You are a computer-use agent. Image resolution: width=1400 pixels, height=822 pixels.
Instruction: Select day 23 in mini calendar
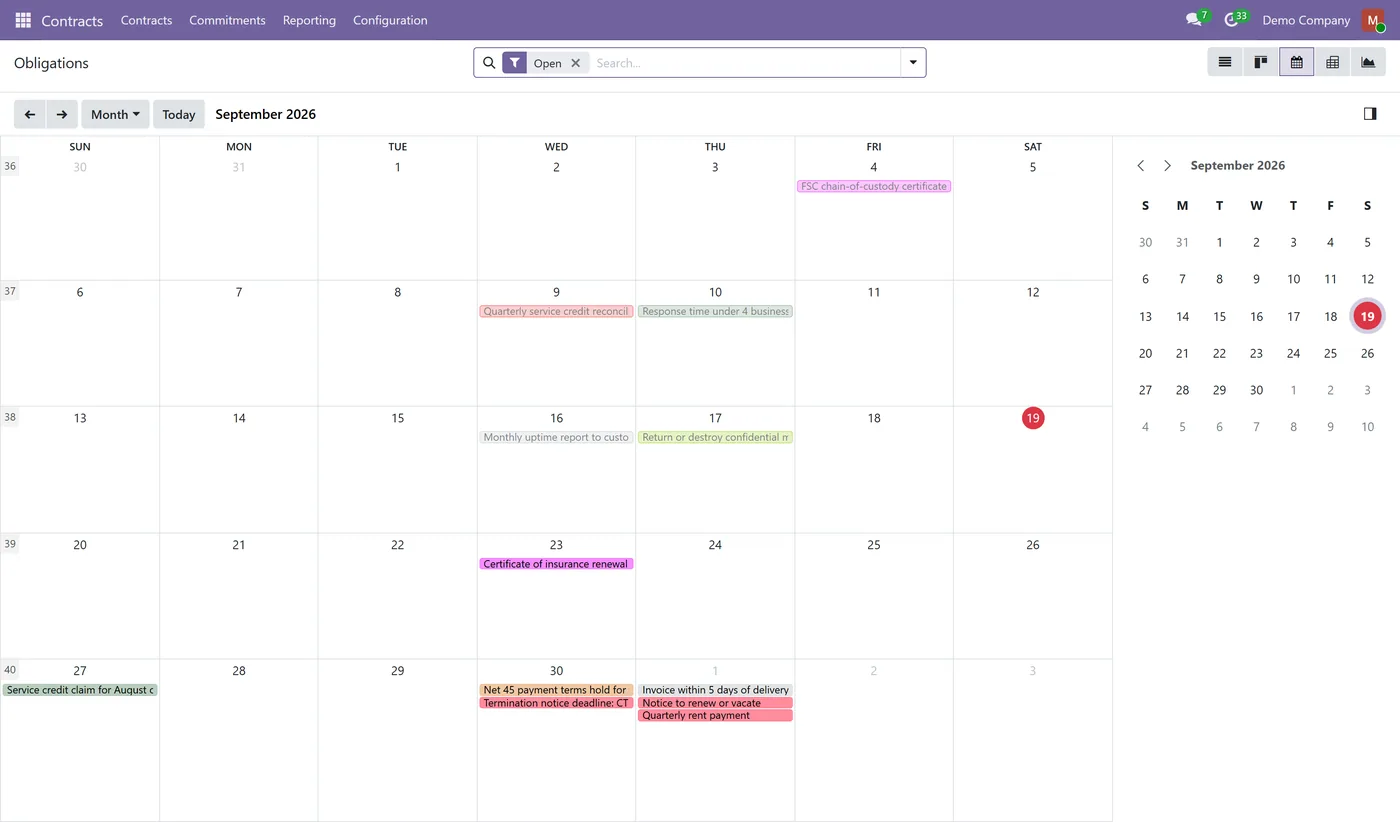[1256, 353]
